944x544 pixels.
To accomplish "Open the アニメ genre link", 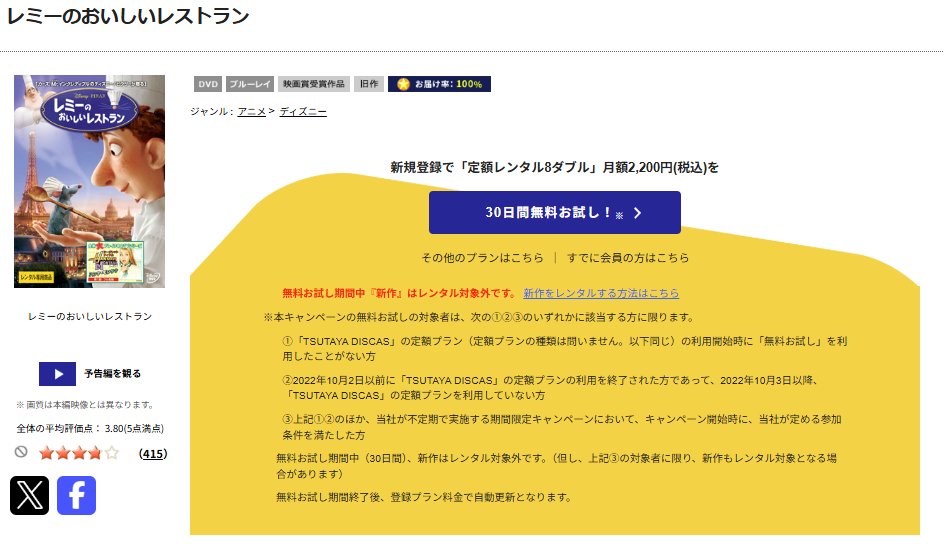I will [x=252, y=111].
